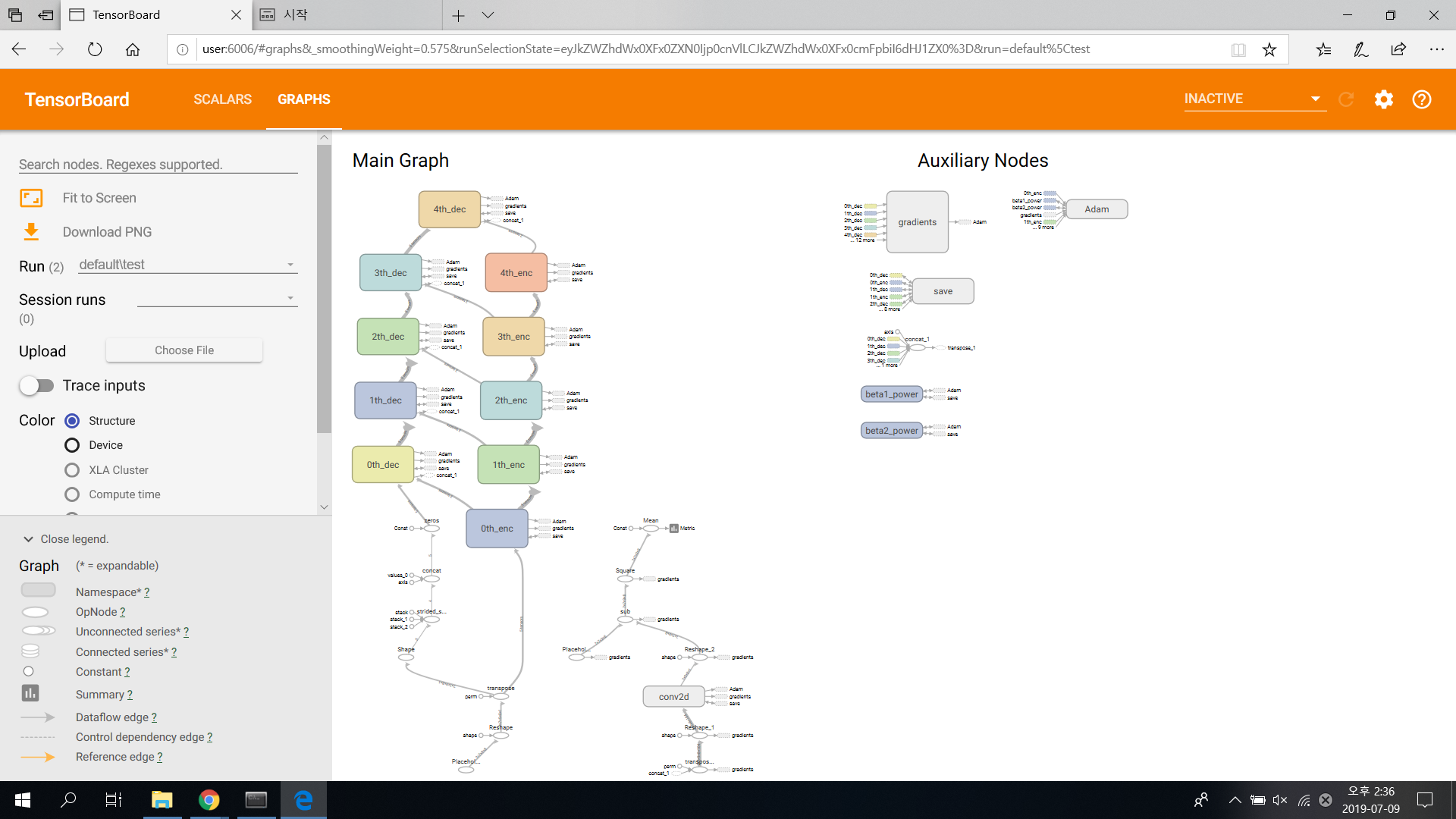Viewport: 1456px width, 819px height.
Task: Click the share page icon
Action: [1399, 49]
